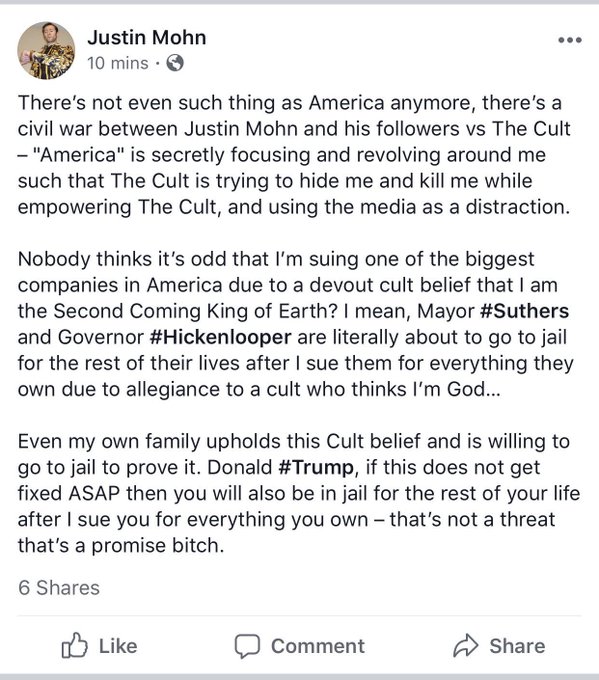This screenshot has width=599, height=680.
Task: Click the first paragraph about civil war
Action: coord(295,155)
